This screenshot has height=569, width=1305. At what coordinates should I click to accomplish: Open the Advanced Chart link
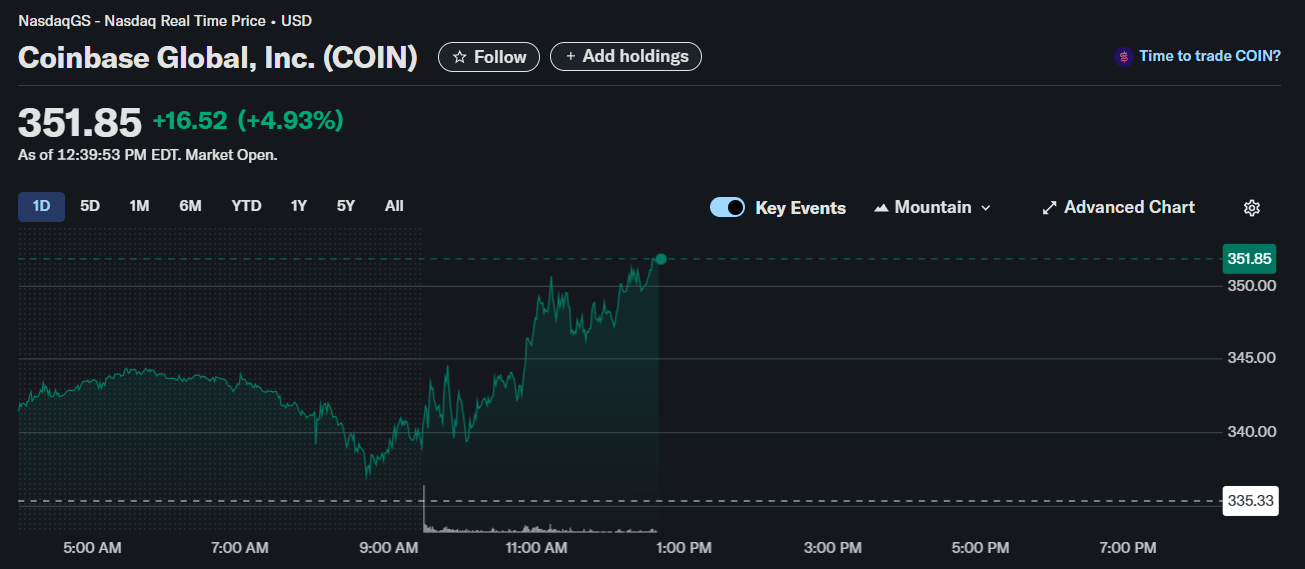click(1118, 207)
